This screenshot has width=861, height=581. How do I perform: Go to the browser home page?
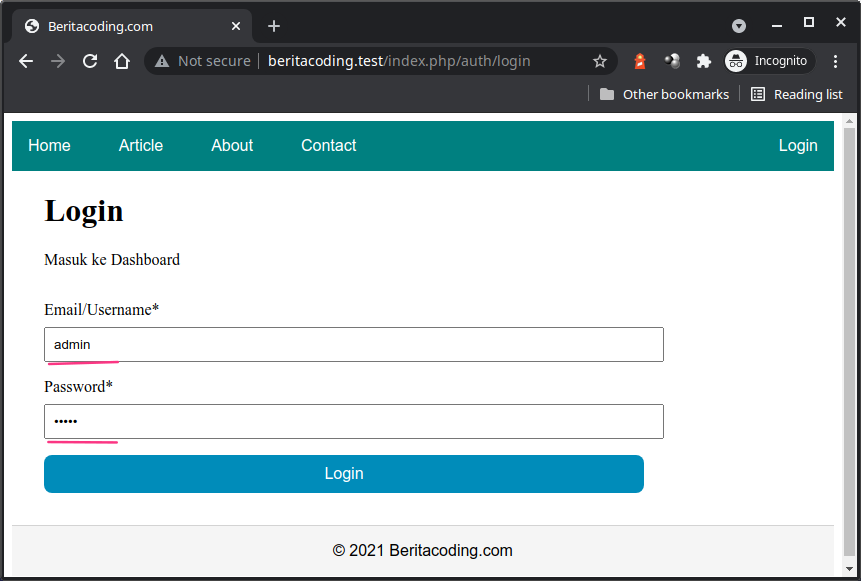(122, 61)
